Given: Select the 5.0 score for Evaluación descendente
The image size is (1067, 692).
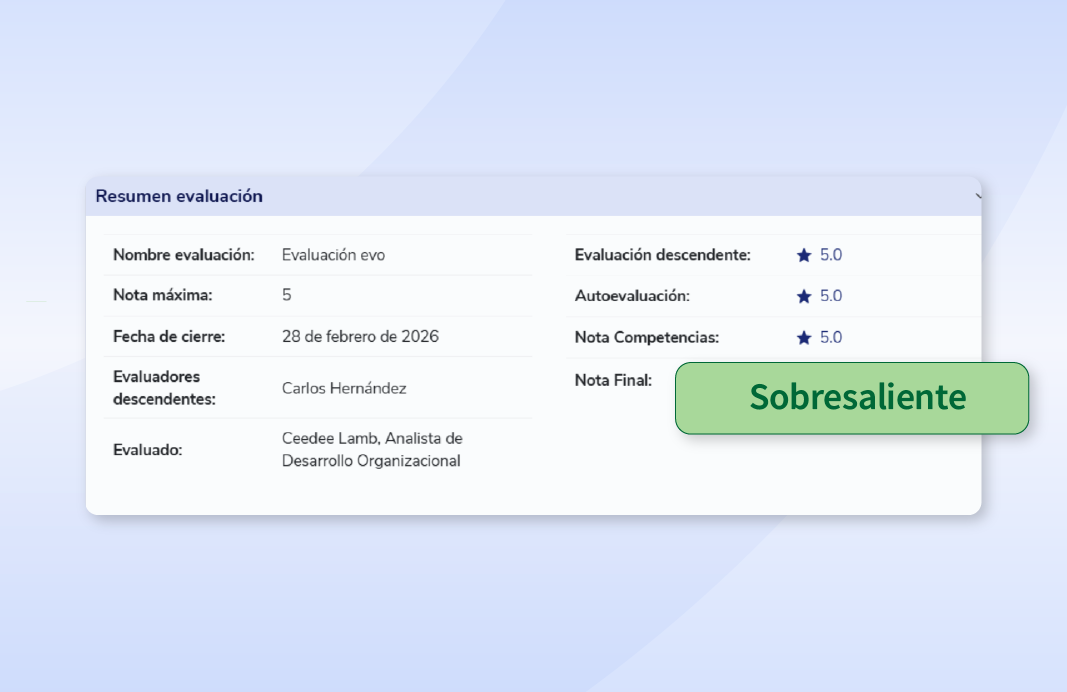Looking at the screenshot, I should (831, 255).
